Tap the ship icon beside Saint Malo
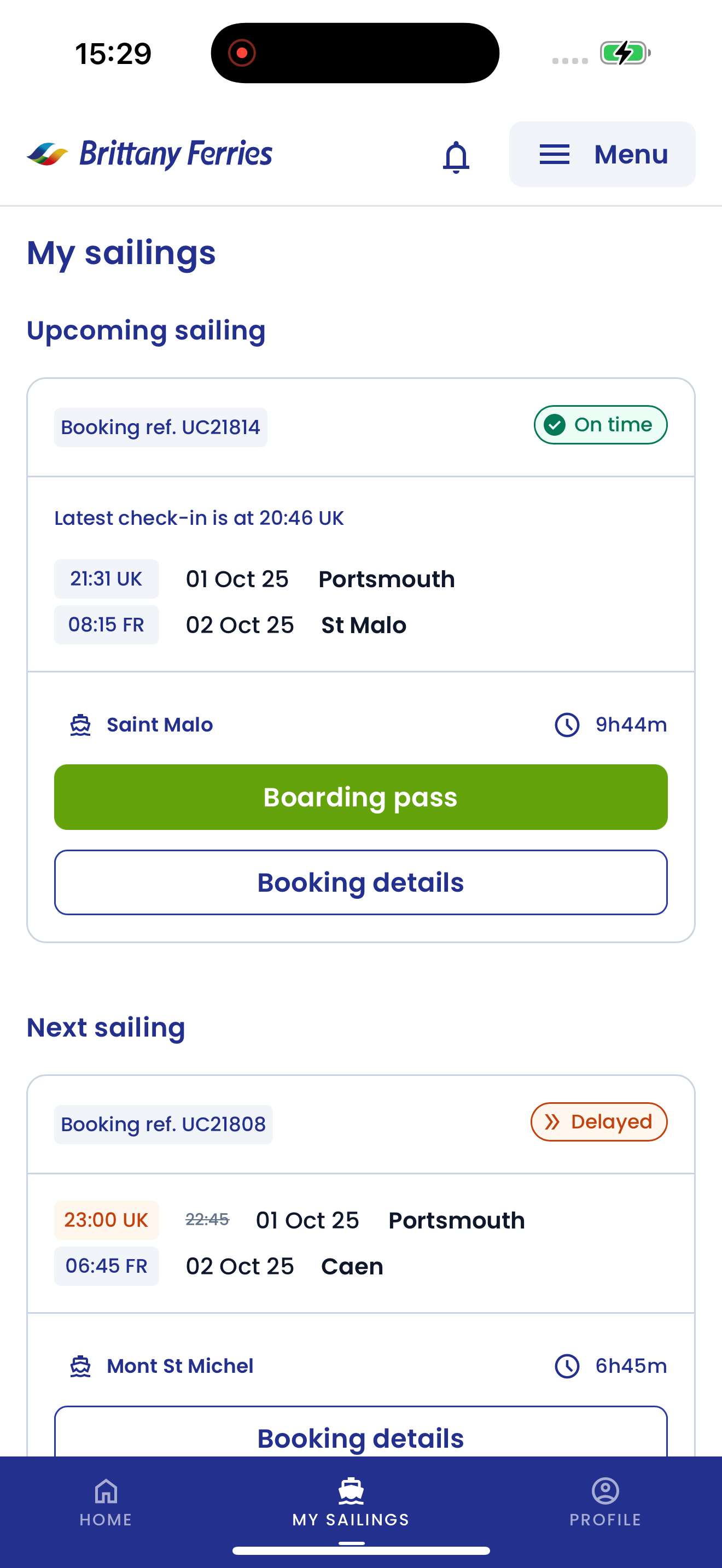The image size is (722, 1568). click(x=80, y=725)
